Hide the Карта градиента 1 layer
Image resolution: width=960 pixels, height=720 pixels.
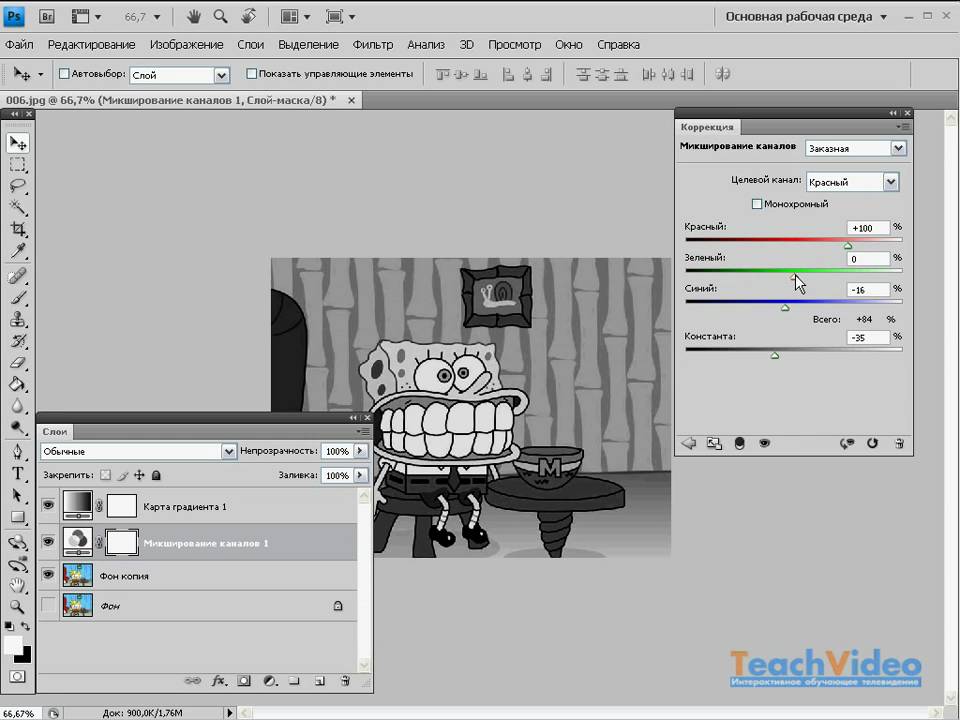[x=48, y=507]
